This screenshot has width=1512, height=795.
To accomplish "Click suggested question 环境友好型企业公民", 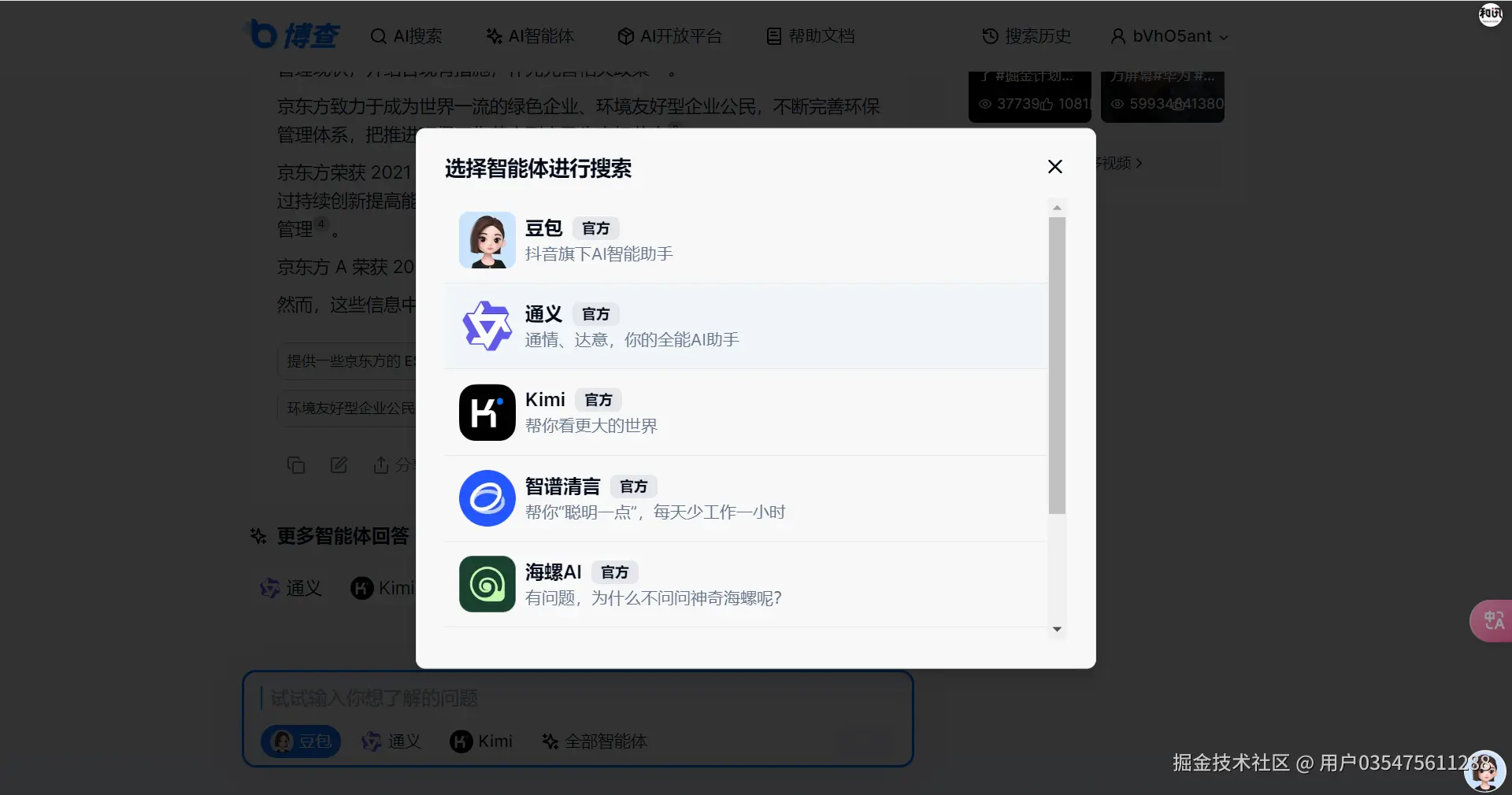I will (x=347, y=408).
